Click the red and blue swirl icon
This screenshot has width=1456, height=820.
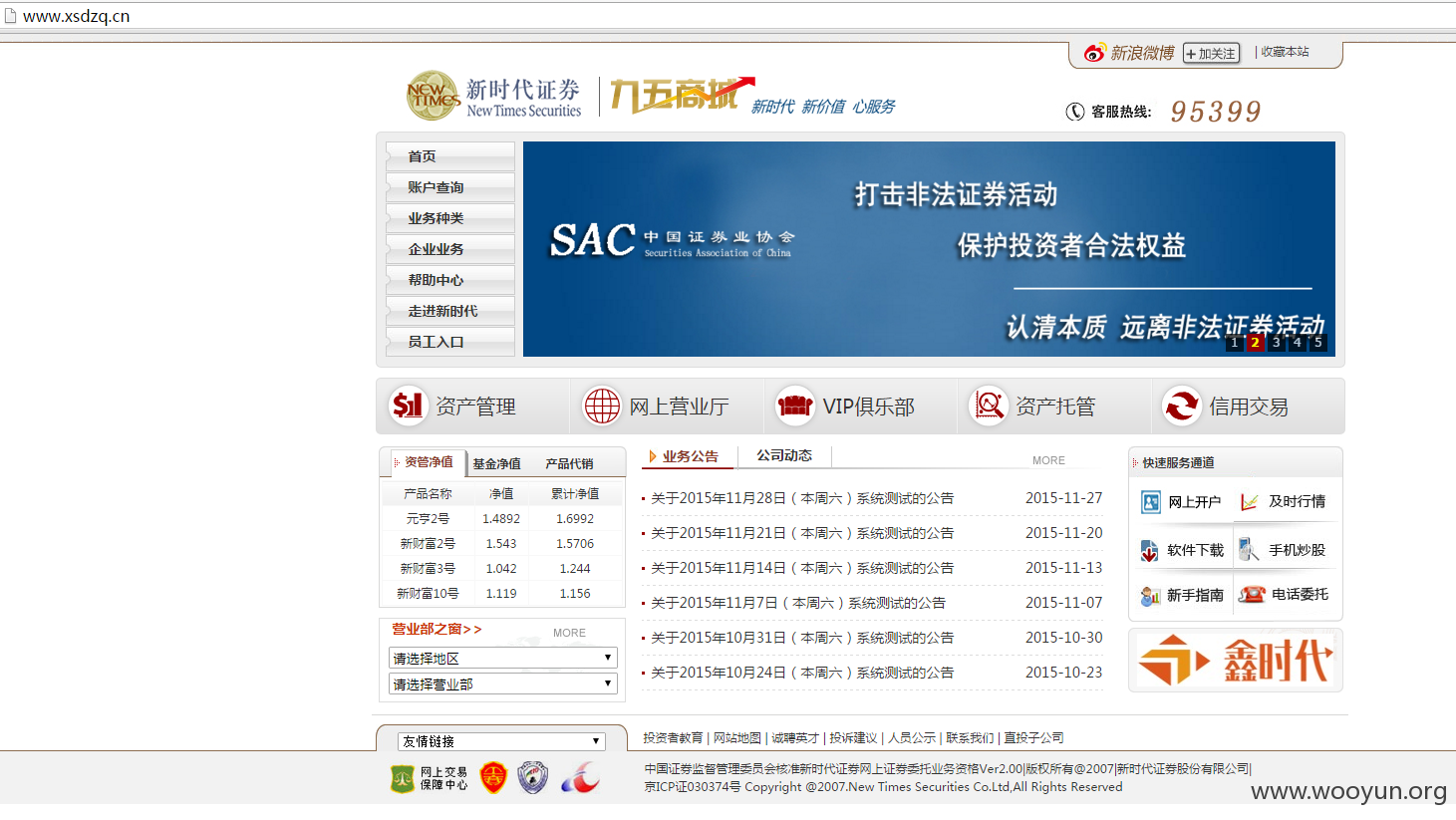click(x=580, y=777)
